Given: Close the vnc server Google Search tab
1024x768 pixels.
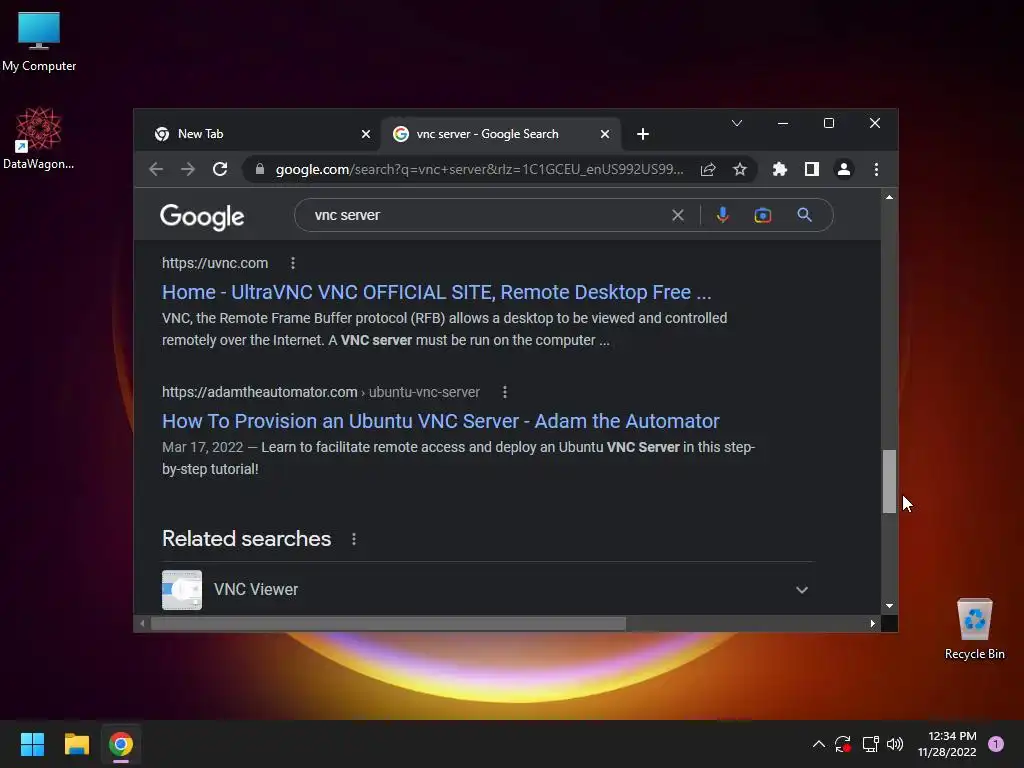Looking at the screenshot, I should coord(605,134).
